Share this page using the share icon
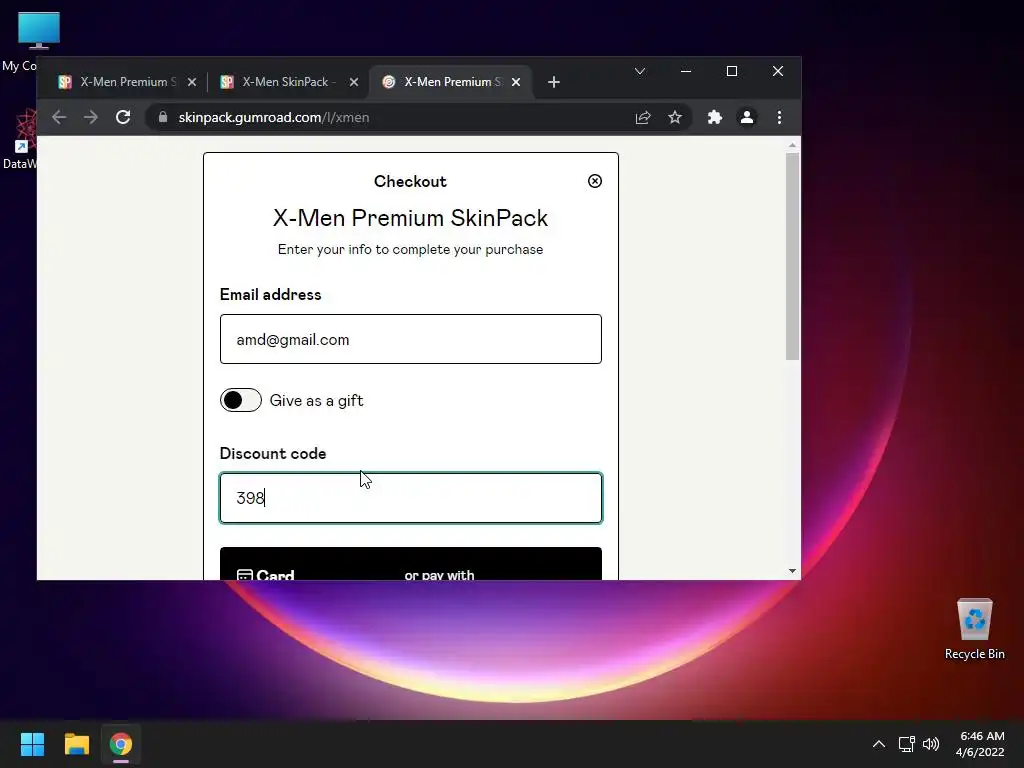This screenshot has height=768, width=1024. click(x=643, y=117)
